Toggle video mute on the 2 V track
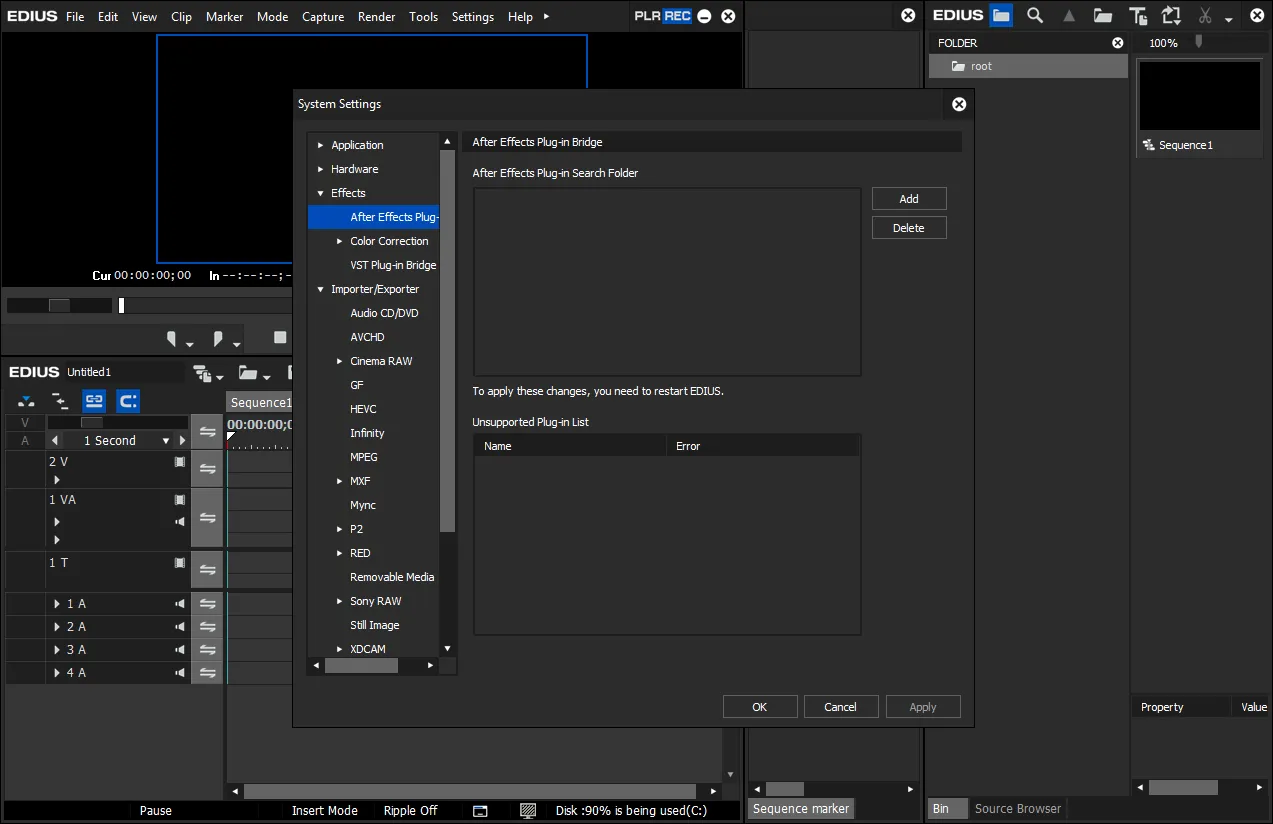This screenshot has width=1273, height=824. tap(180, 462)
